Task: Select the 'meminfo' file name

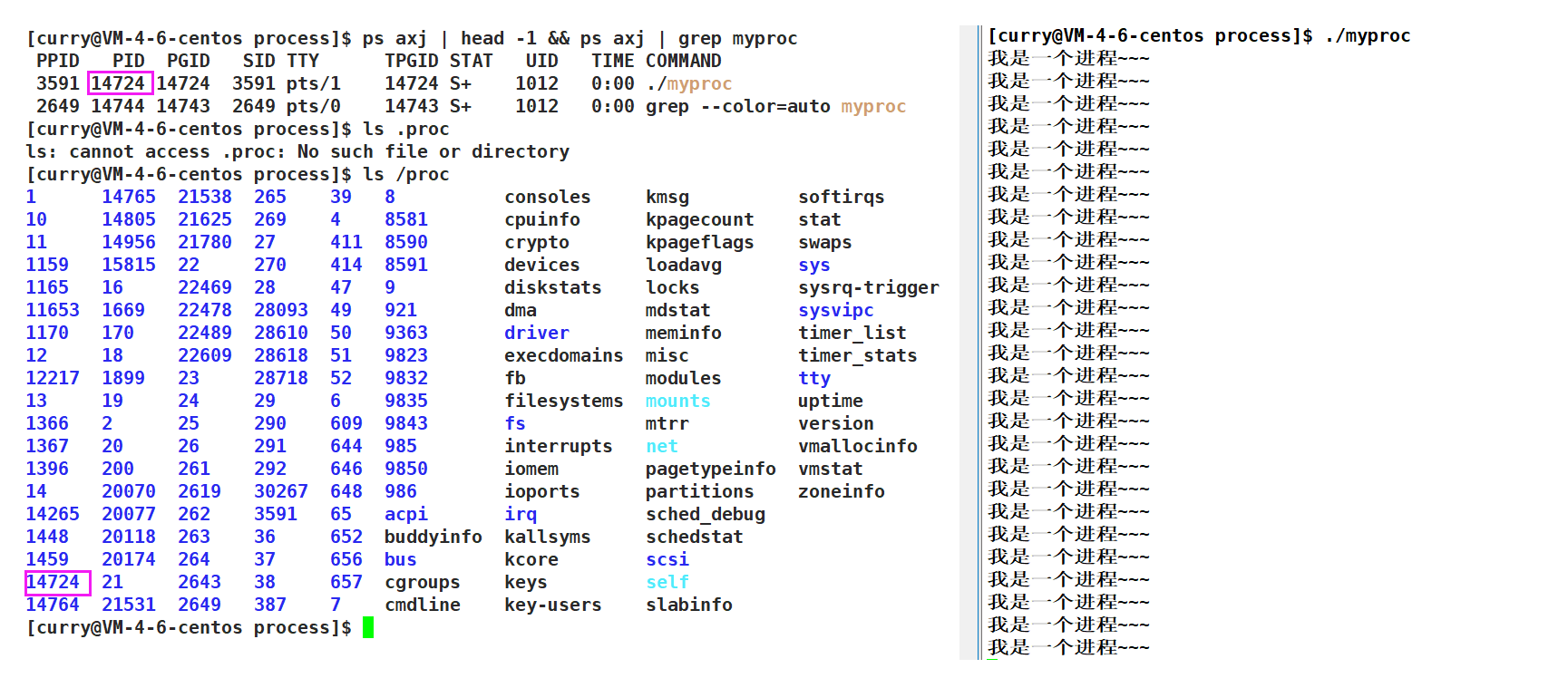Action: tap(683, 334)
